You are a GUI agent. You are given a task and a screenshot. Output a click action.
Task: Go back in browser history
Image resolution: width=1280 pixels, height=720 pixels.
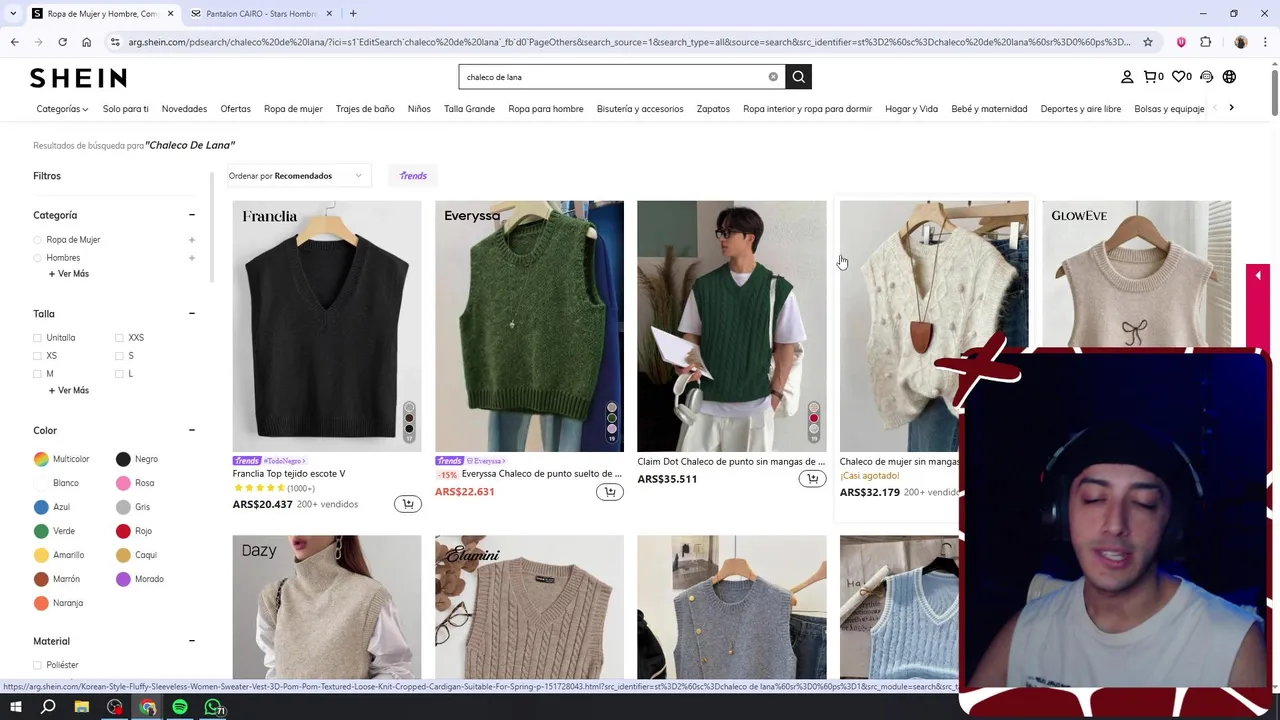14,42
